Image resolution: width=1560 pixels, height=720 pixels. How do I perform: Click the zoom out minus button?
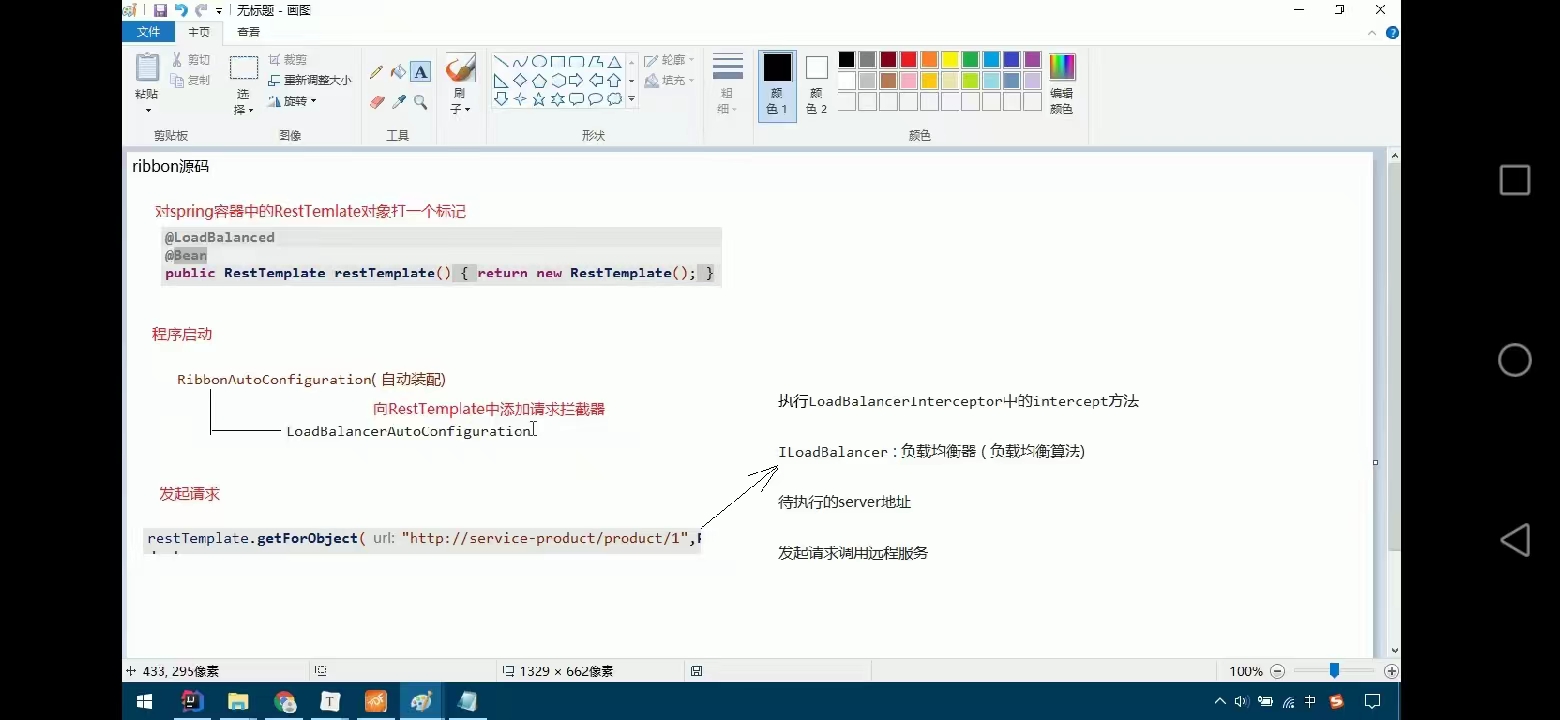(1277, 671)
